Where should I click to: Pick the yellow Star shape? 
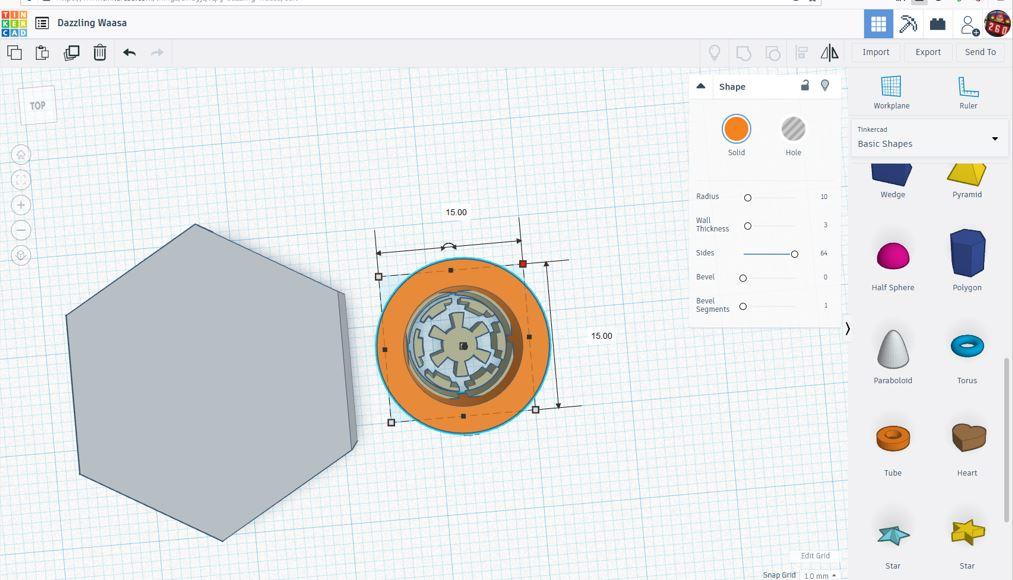967,544
